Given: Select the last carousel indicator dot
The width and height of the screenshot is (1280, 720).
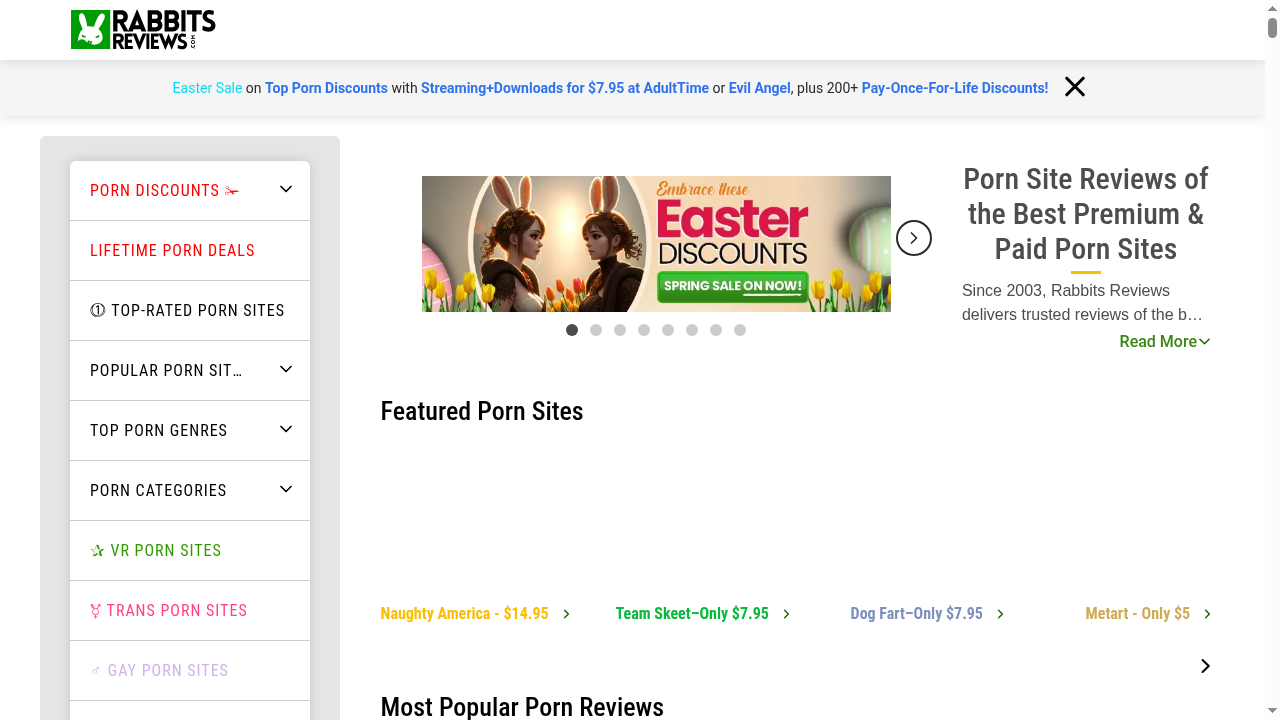Looking at the screenshot, I should coord(740,330).
